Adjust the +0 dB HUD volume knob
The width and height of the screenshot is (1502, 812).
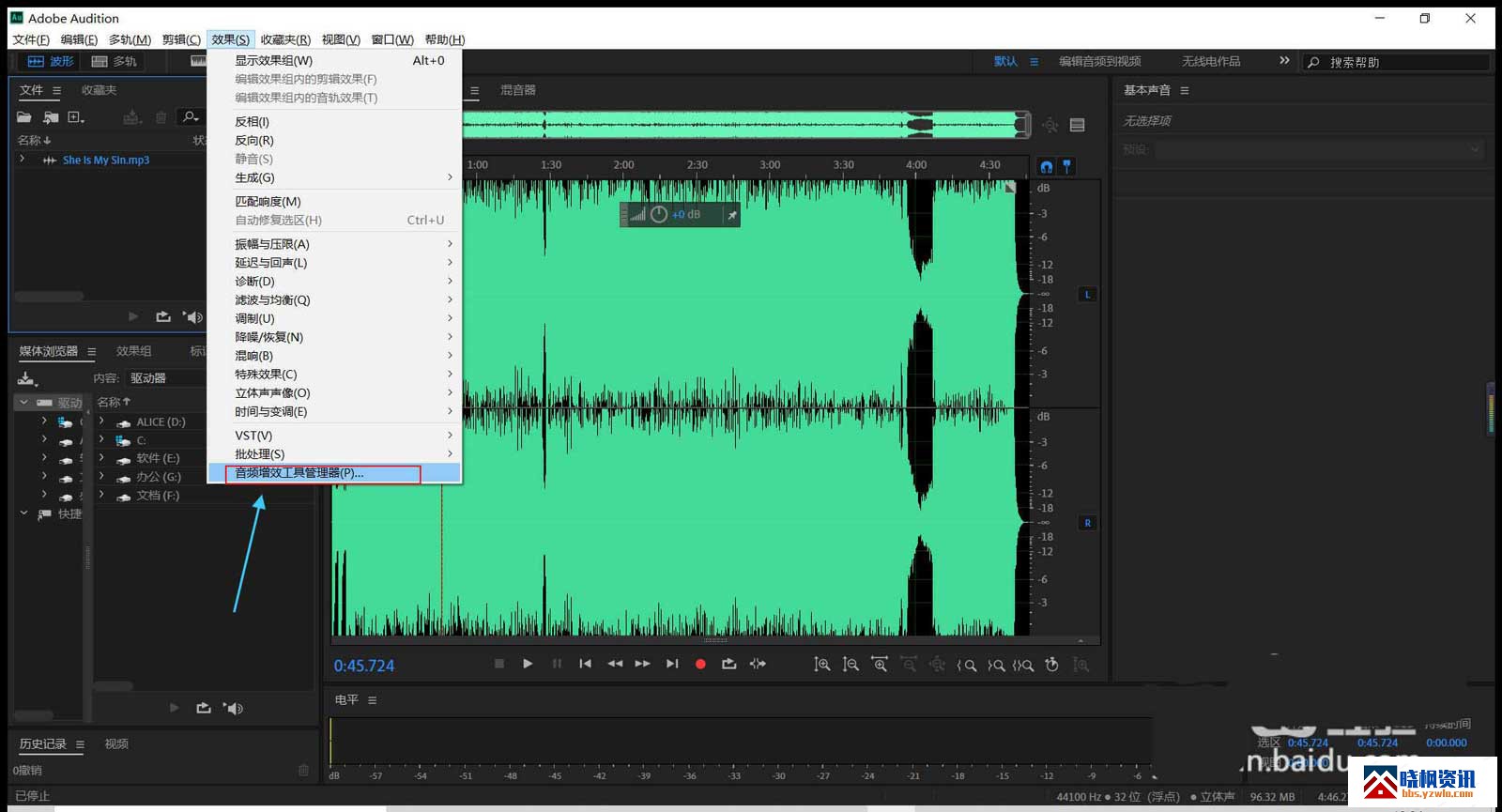pyautogui.click(x=659, y=215)
